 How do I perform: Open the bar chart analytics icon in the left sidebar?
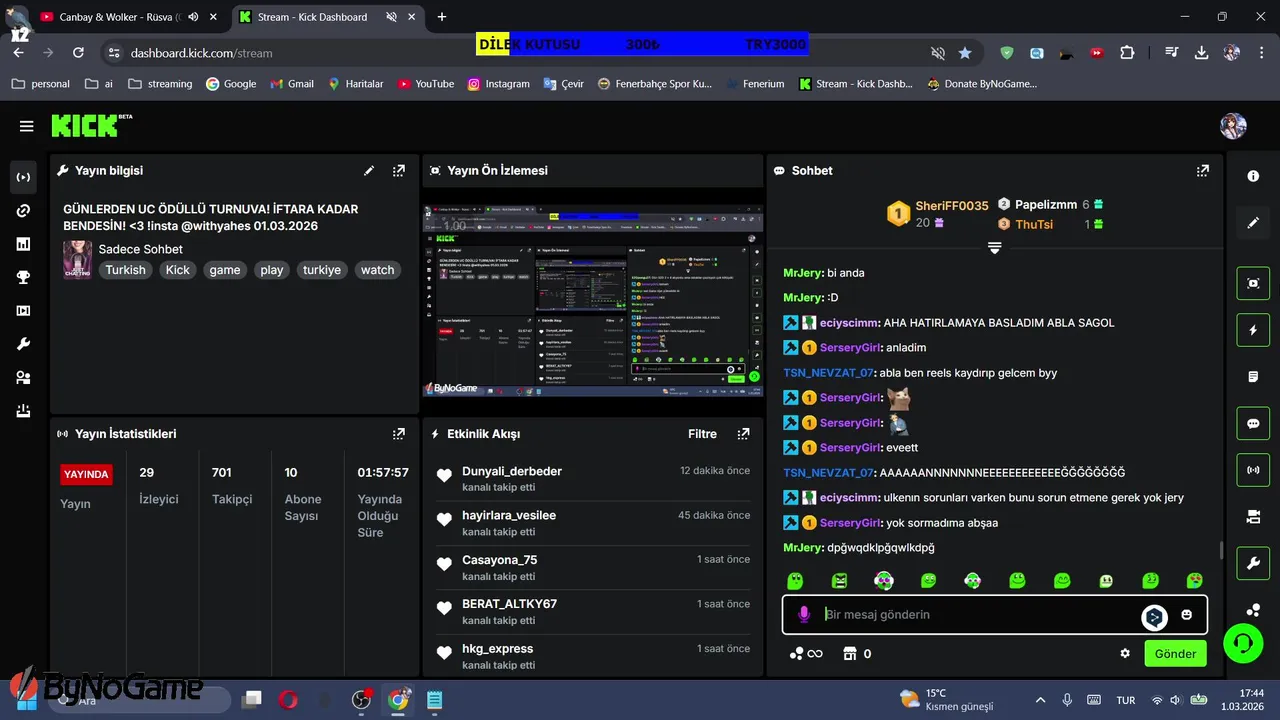point(23,244)
